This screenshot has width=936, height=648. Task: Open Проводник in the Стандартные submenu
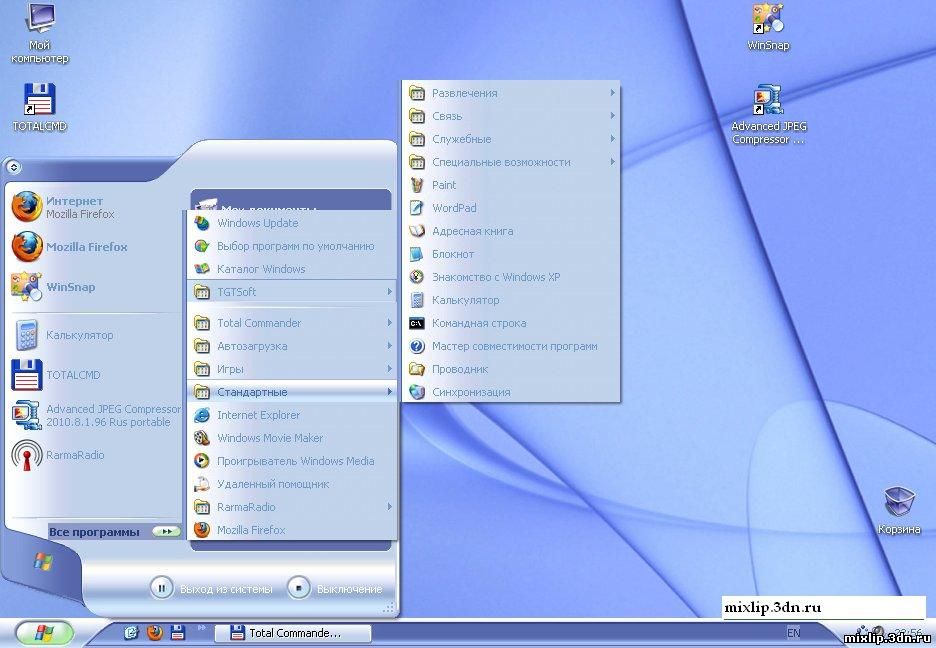click(x=511, y=369)
